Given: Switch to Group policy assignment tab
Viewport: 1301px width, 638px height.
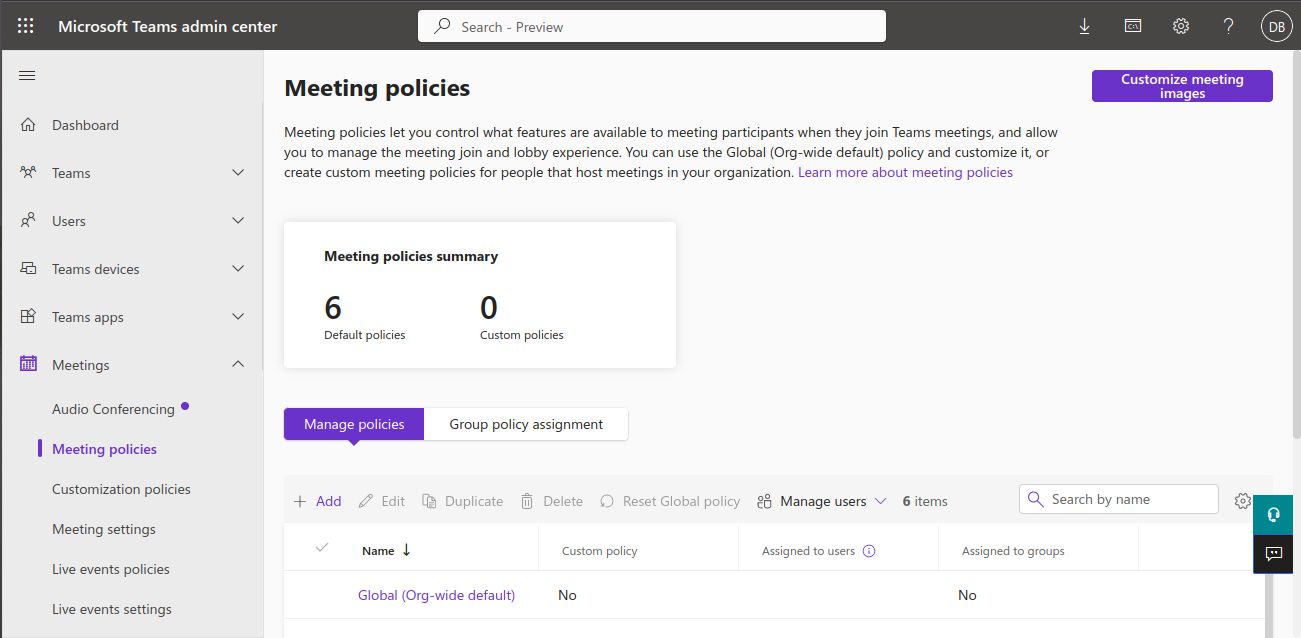Looking at the screenshot, I should coord(526,424).
